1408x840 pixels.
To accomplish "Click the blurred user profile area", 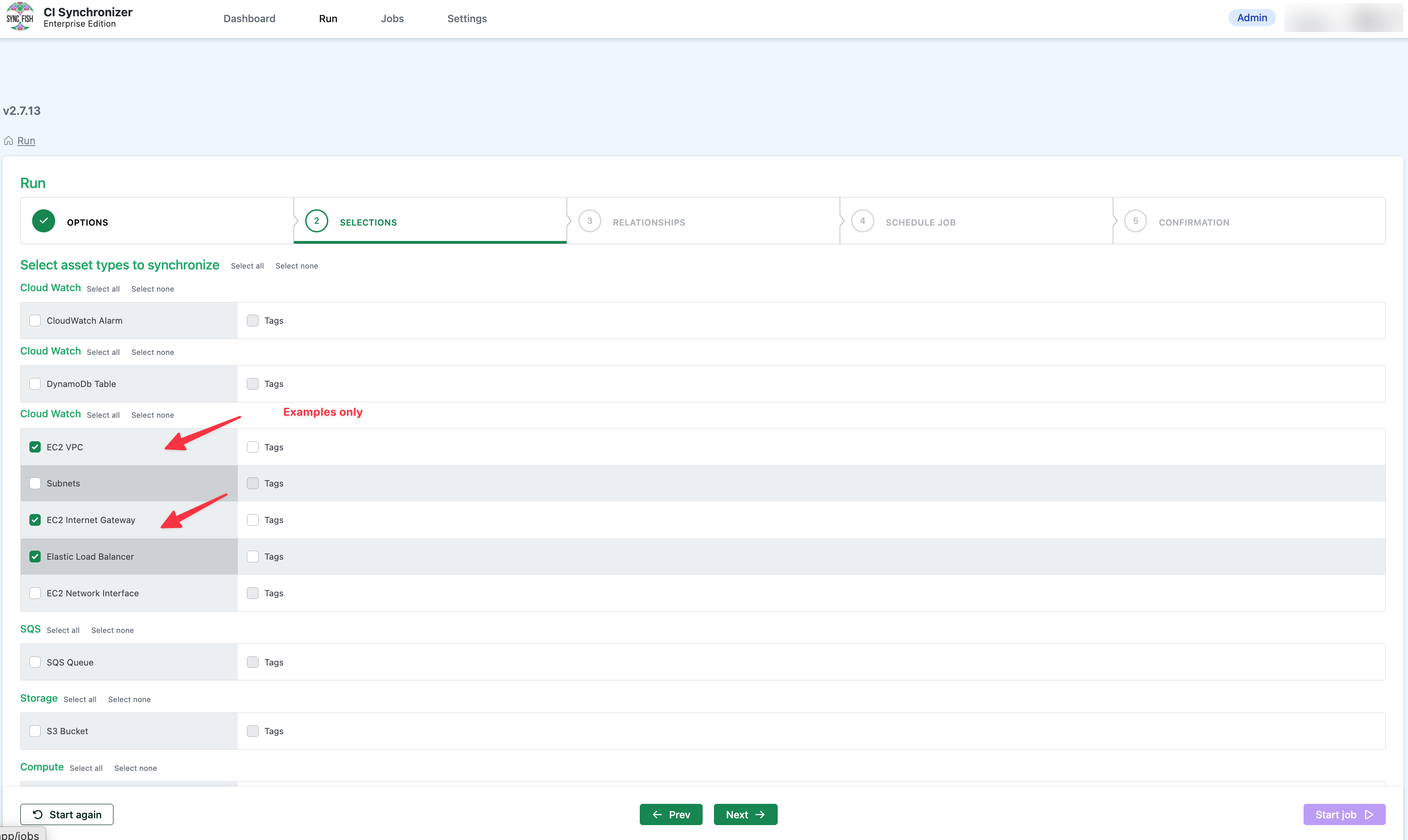I will point(1343,18).
